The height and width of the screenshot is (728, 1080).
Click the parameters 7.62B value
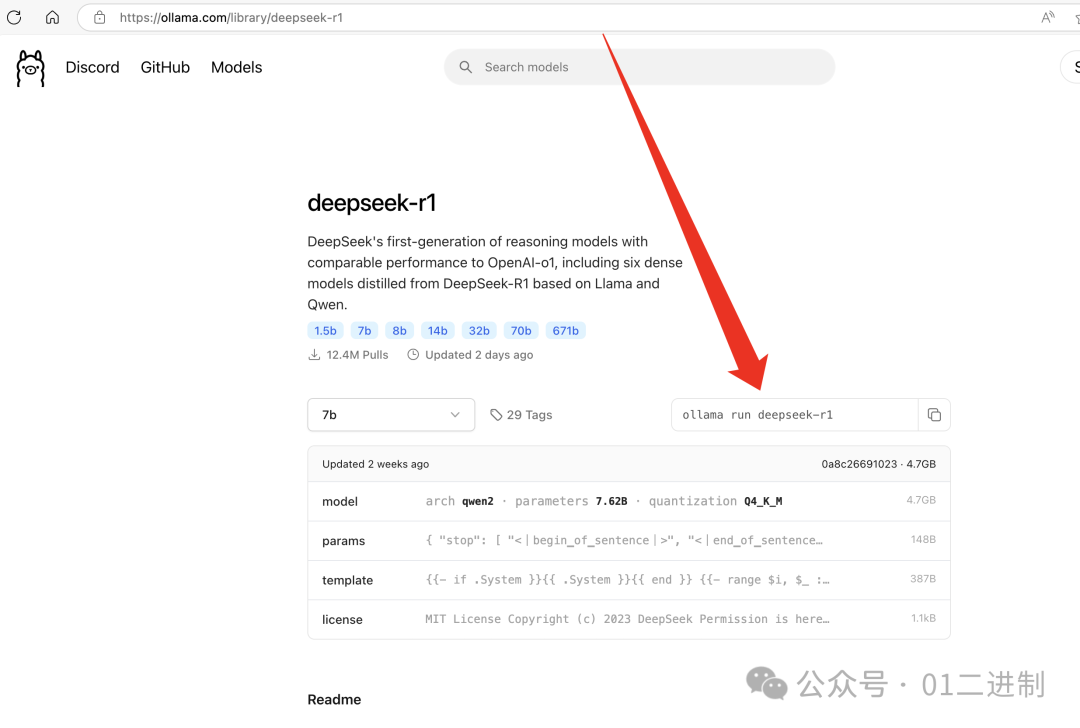(612, 501)
